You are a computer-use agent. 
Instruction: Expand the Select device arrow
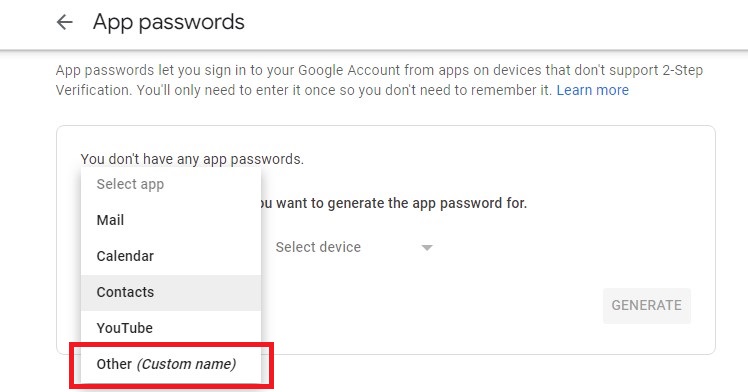(427, 248)
